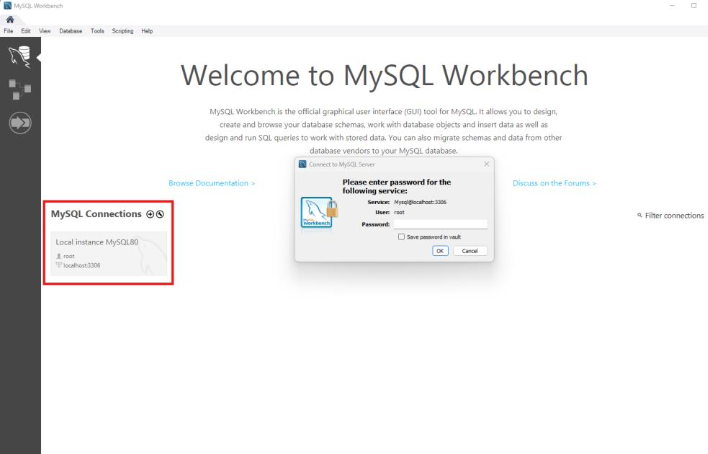Follow the Browse Documentation link
This screenshot has height=454, width=708.
tap(212, 183)
